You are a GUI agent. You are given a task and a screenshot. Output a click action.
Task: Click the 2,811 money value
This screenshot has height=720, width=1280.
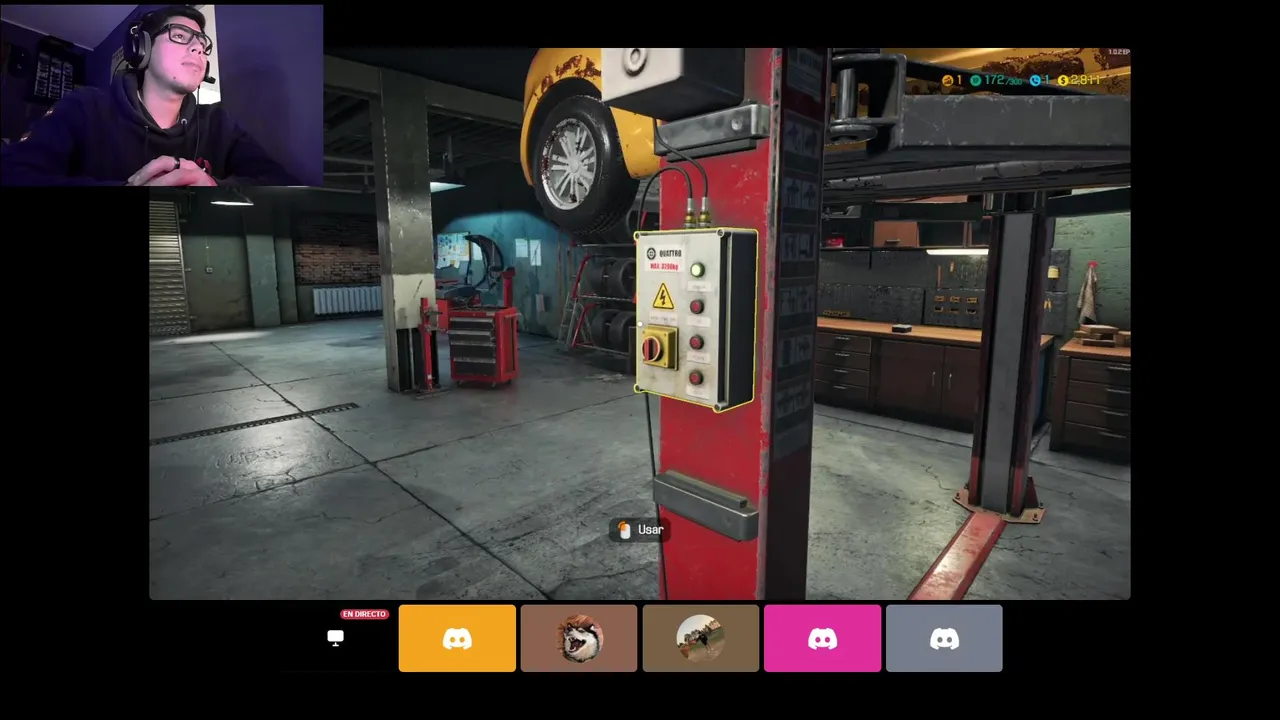coord(1085,80)
